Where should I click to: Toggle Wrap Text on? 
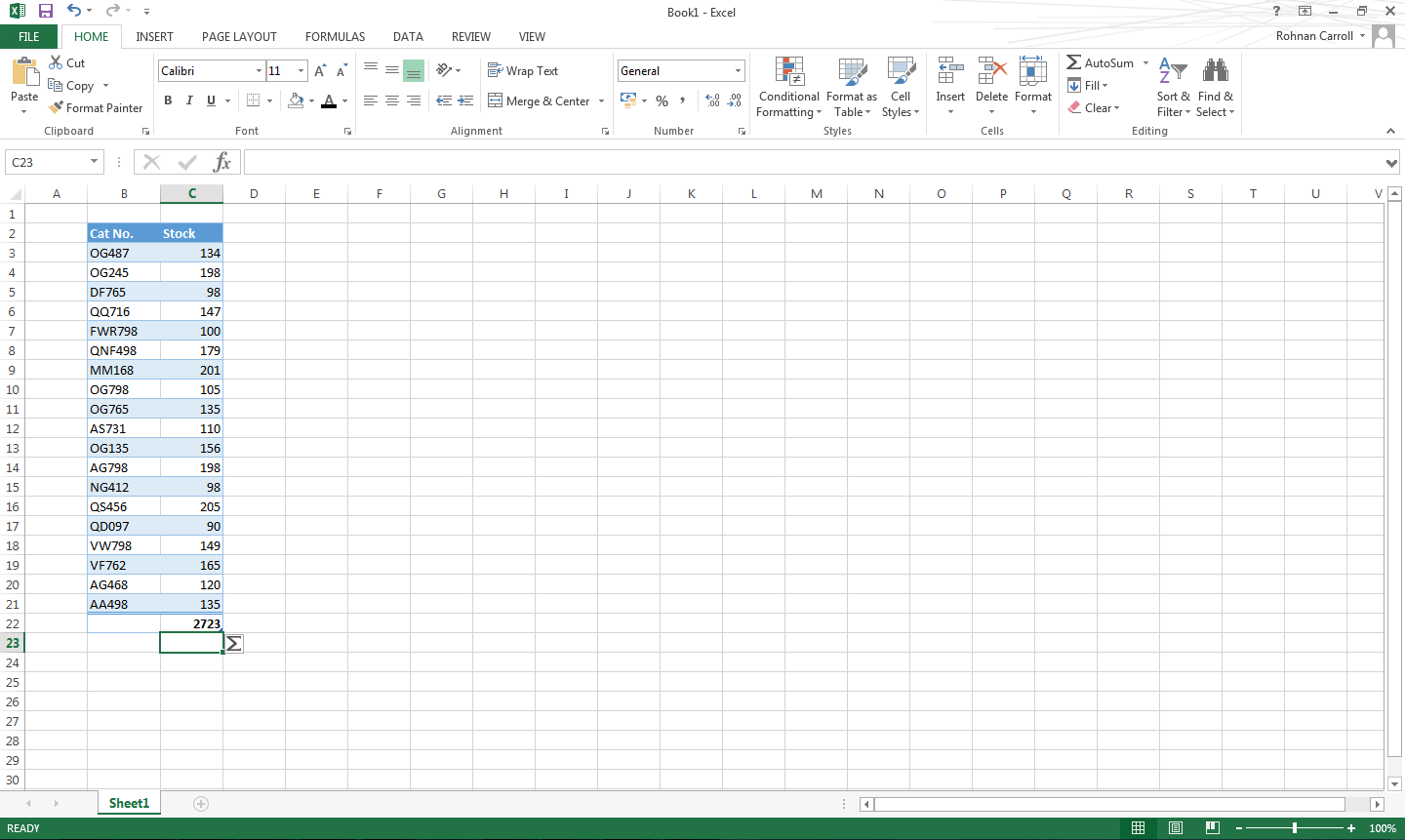click(523, 70)
